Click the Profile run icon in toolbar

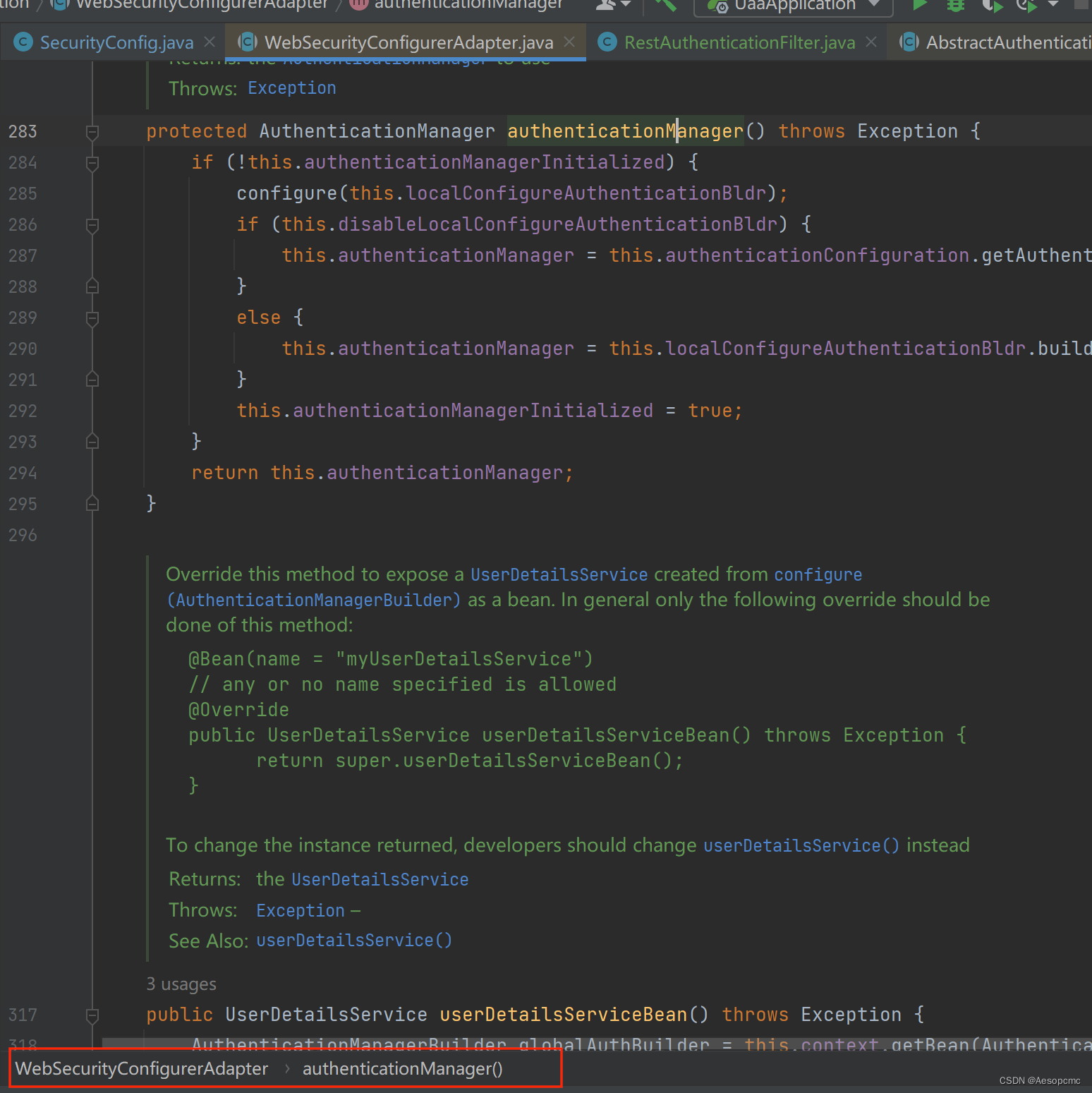click(1026, 5)
